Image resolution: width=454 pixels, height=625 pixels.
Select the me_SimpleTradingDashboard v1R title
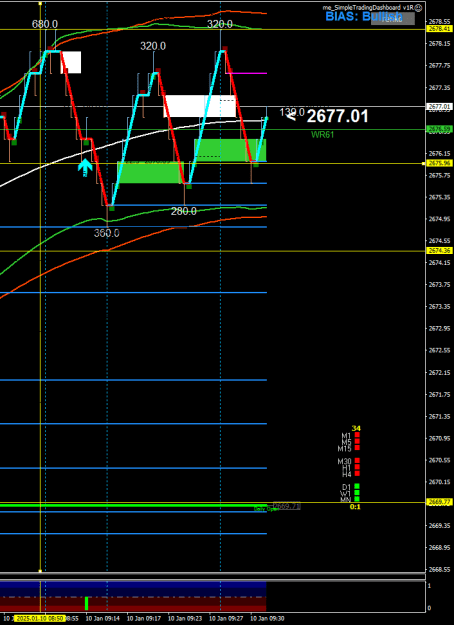[368, 7]
